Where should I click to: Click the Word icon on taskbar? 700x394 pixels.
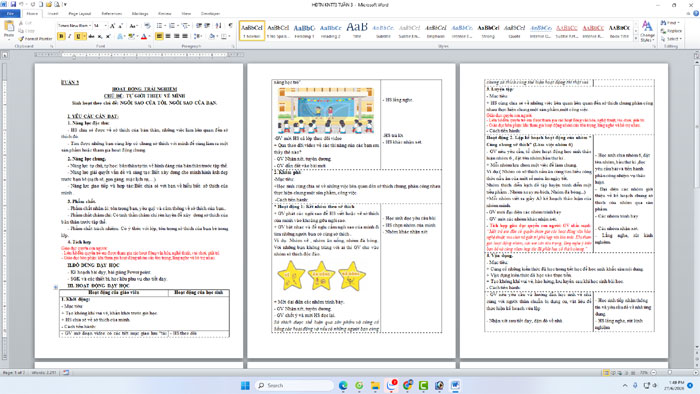coord(455,386)
